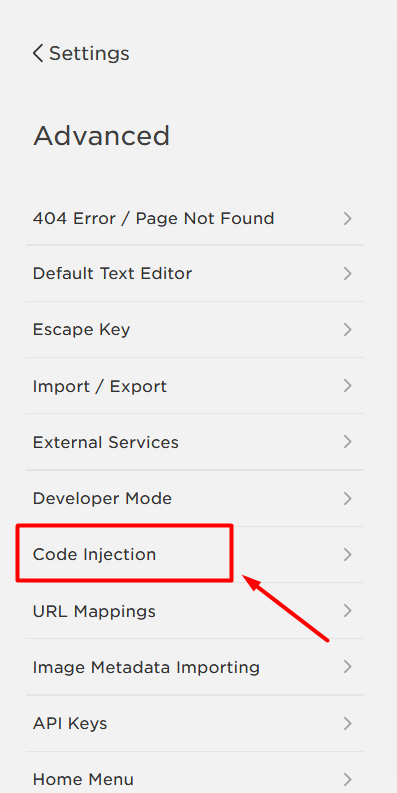Expand Image Metadata Importing via its arrow
The width and height of the screenshot is (397, 793).
coord(347,667)
